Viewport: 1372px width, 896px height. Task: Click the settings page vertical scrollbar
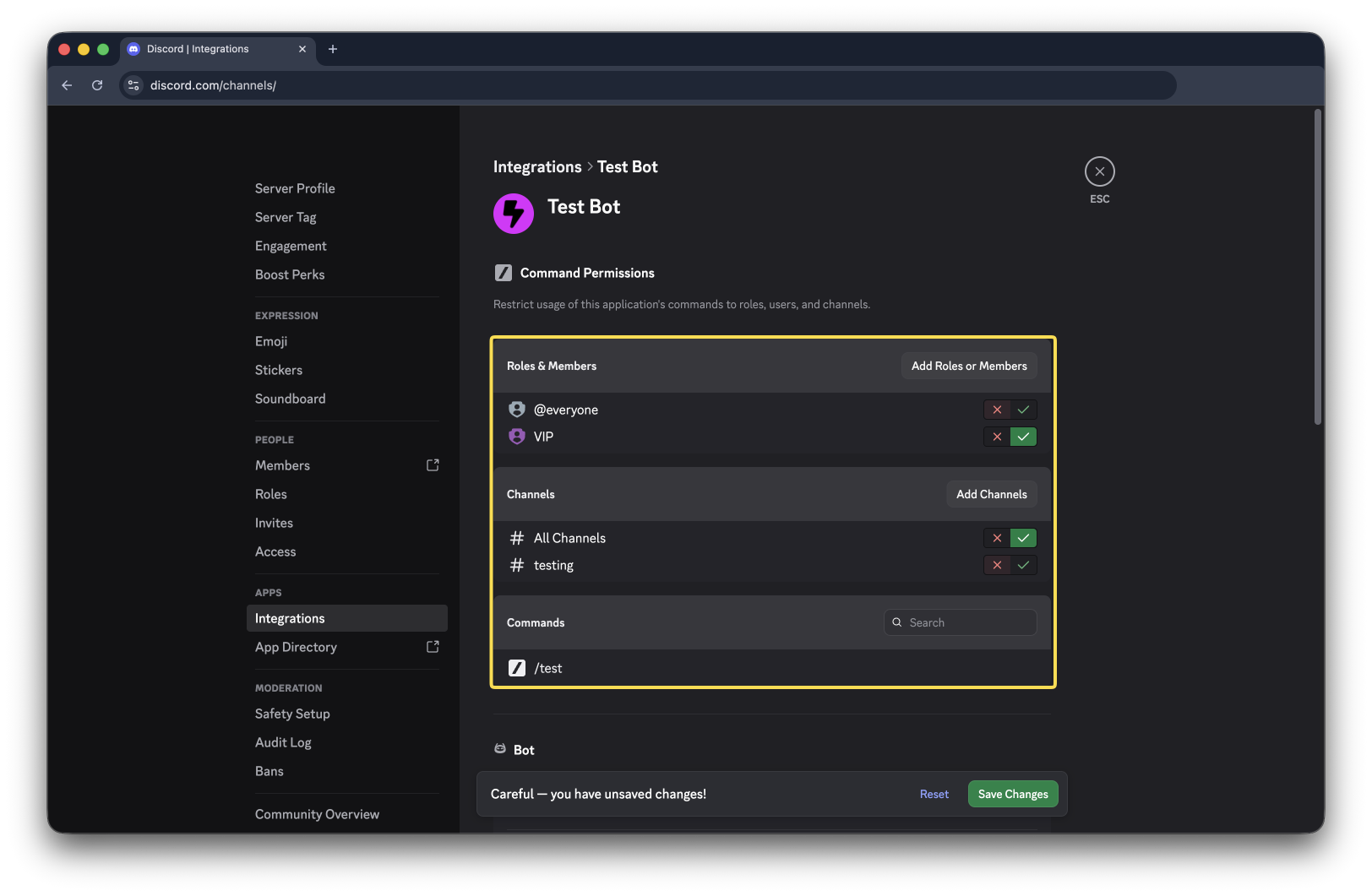click(1317, 267)
